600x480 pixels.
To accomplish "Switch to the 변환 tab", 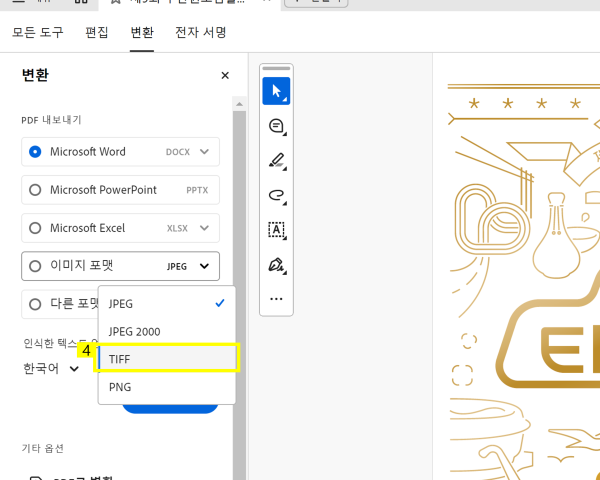I will [142, 32].
